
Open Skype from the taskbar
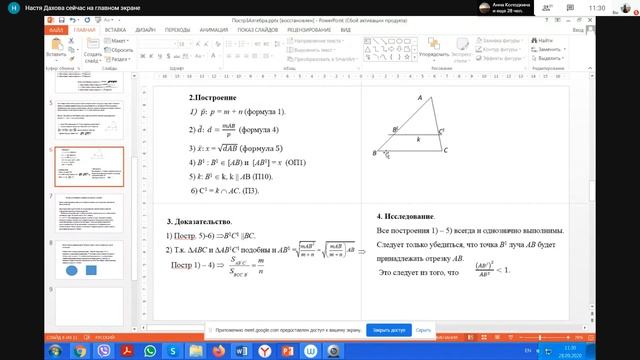173,351
